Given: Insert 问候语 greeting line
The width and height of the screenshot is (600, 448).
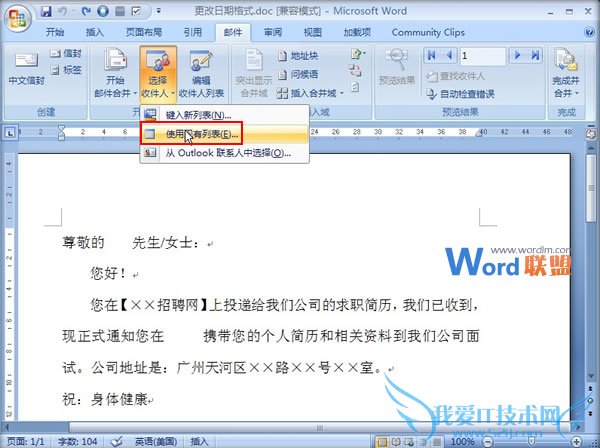Looking at the screenshot, I should click(298, 74).
